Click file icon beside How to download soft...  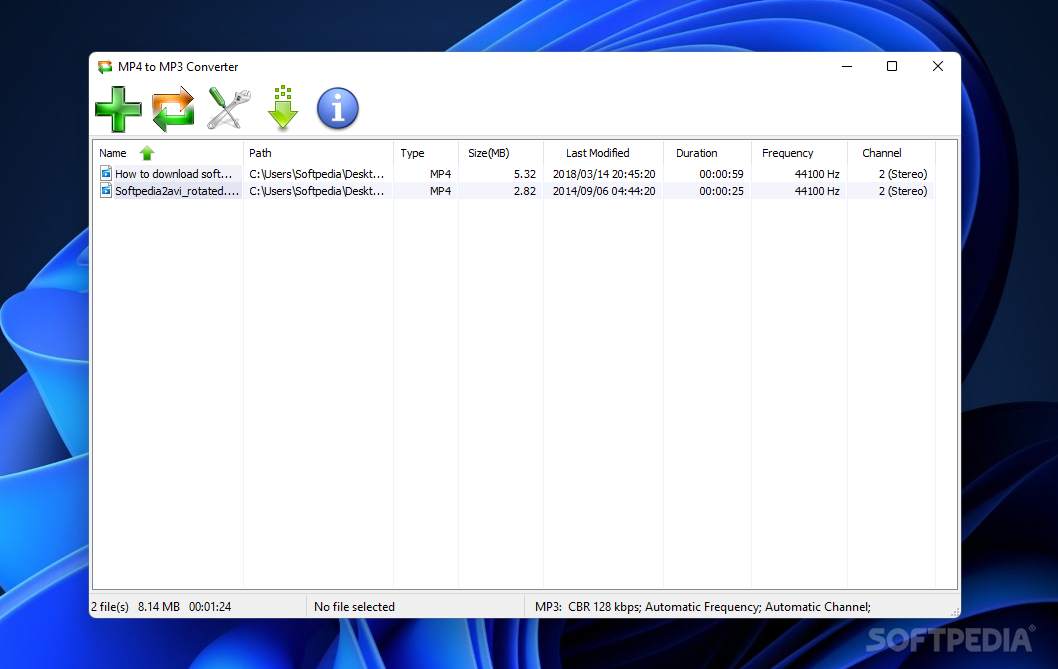tap(106, 173)
